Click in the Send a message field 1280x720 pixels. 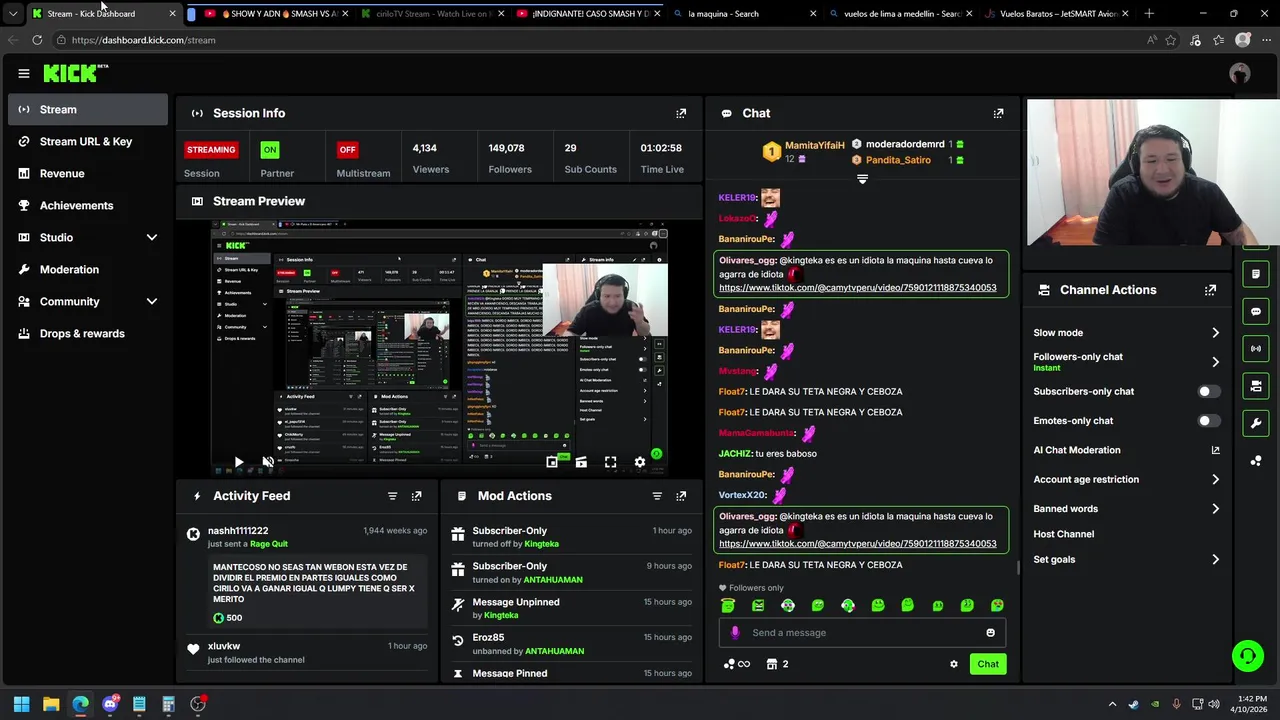click(x=860, y=632)
